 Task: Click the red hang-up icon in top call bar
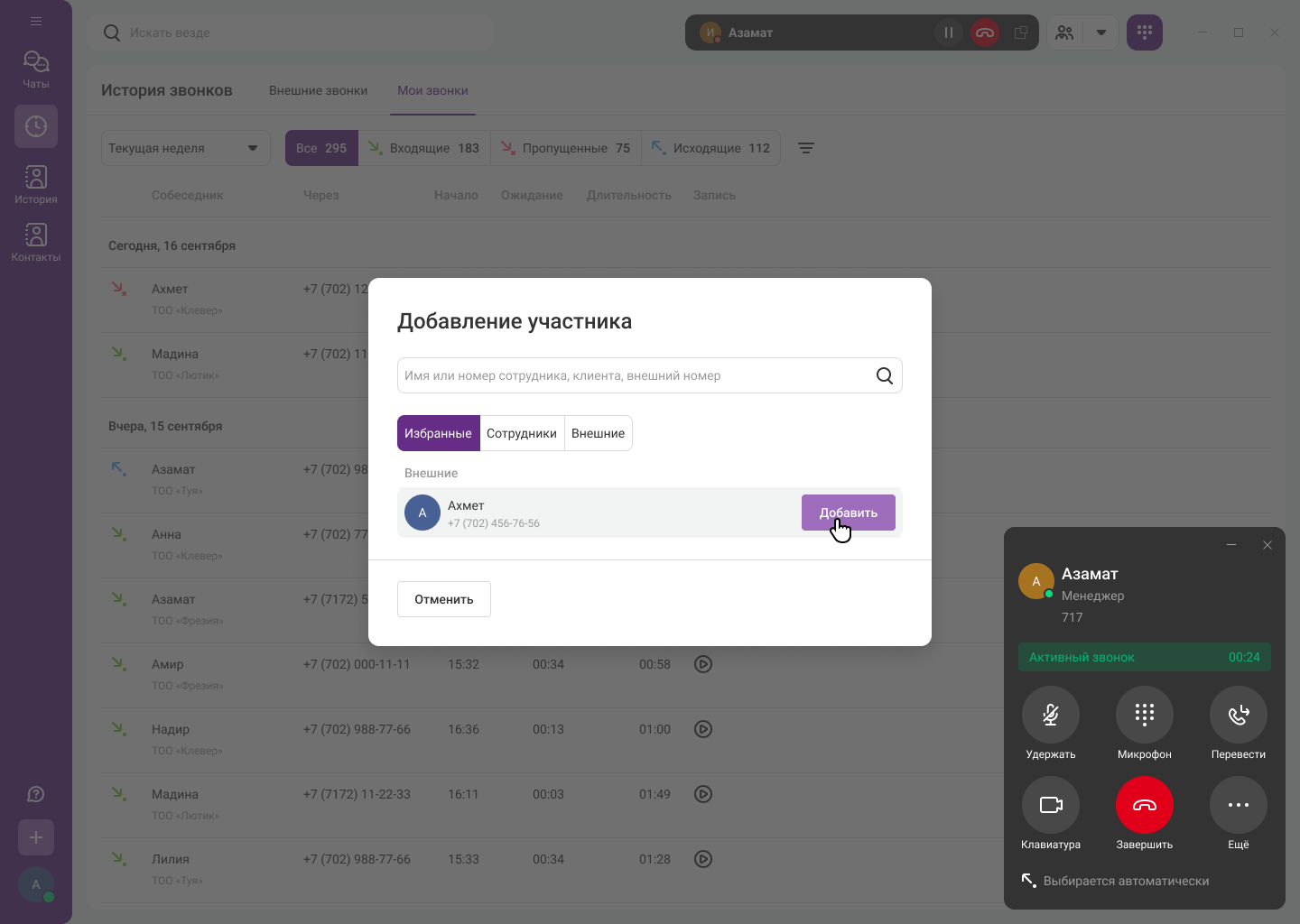click(985, 32)
